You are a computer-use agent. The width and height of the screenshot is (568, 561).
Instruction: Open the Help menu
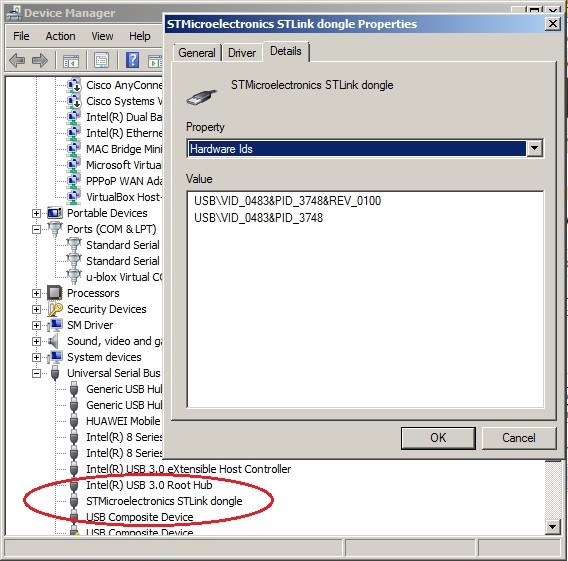[140, 36]
